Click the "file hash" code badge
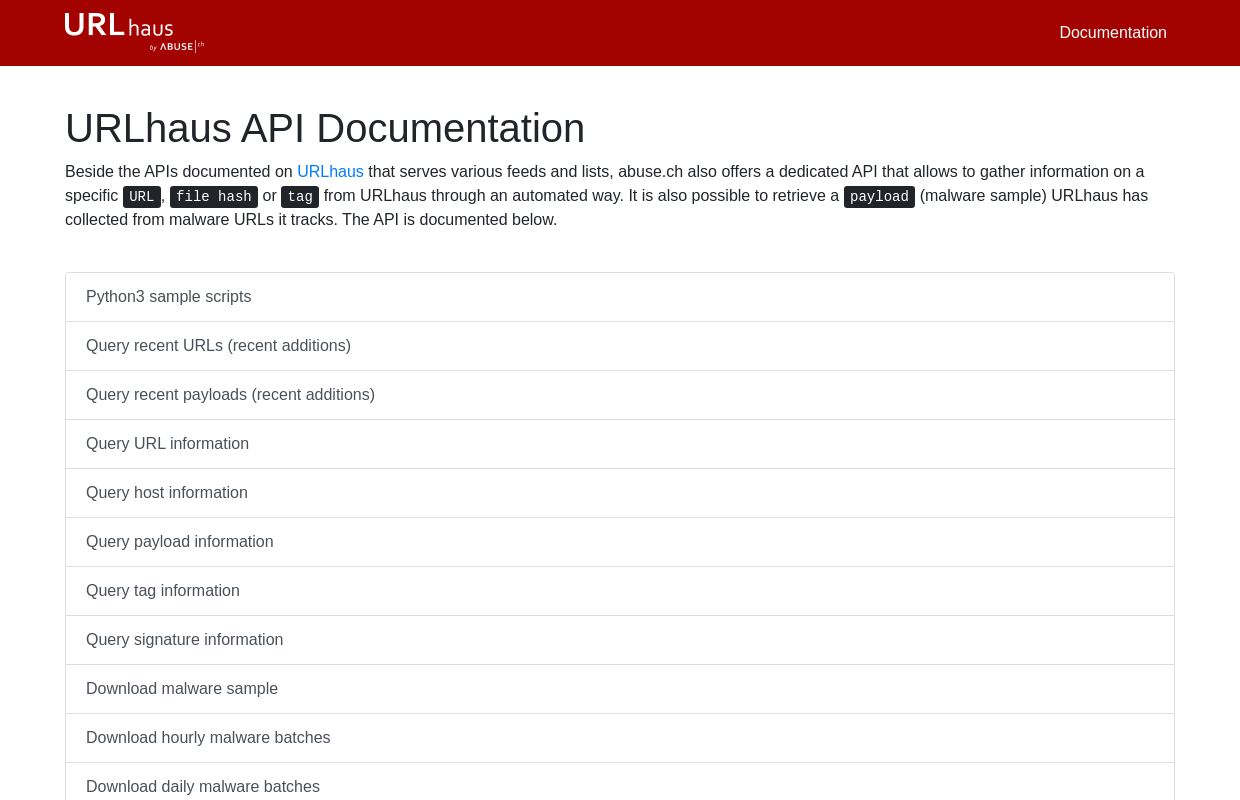The image size is (1240, 800). click(x=214, y=197)
